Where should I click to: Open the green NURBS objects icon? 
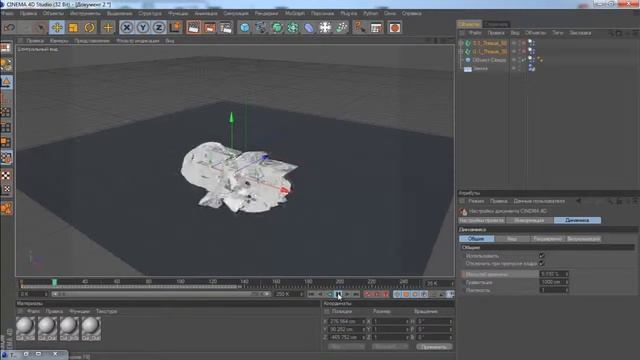(x=277, y=27)
